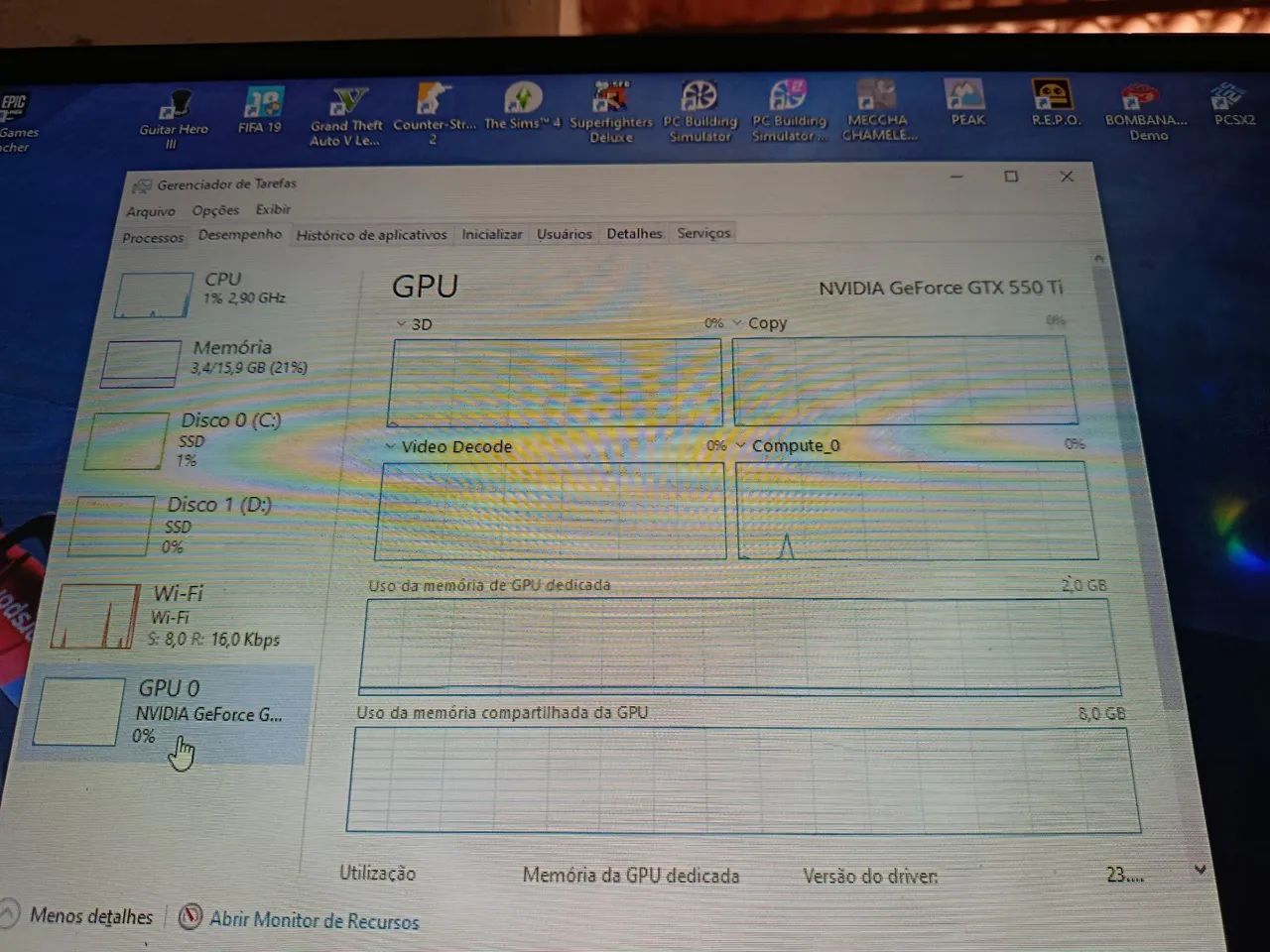The width and height of the screenshot is (1270, 952).
Task: Click the NVIDIA GeForce GTX 550 Ti label
Action: point(941,289)
